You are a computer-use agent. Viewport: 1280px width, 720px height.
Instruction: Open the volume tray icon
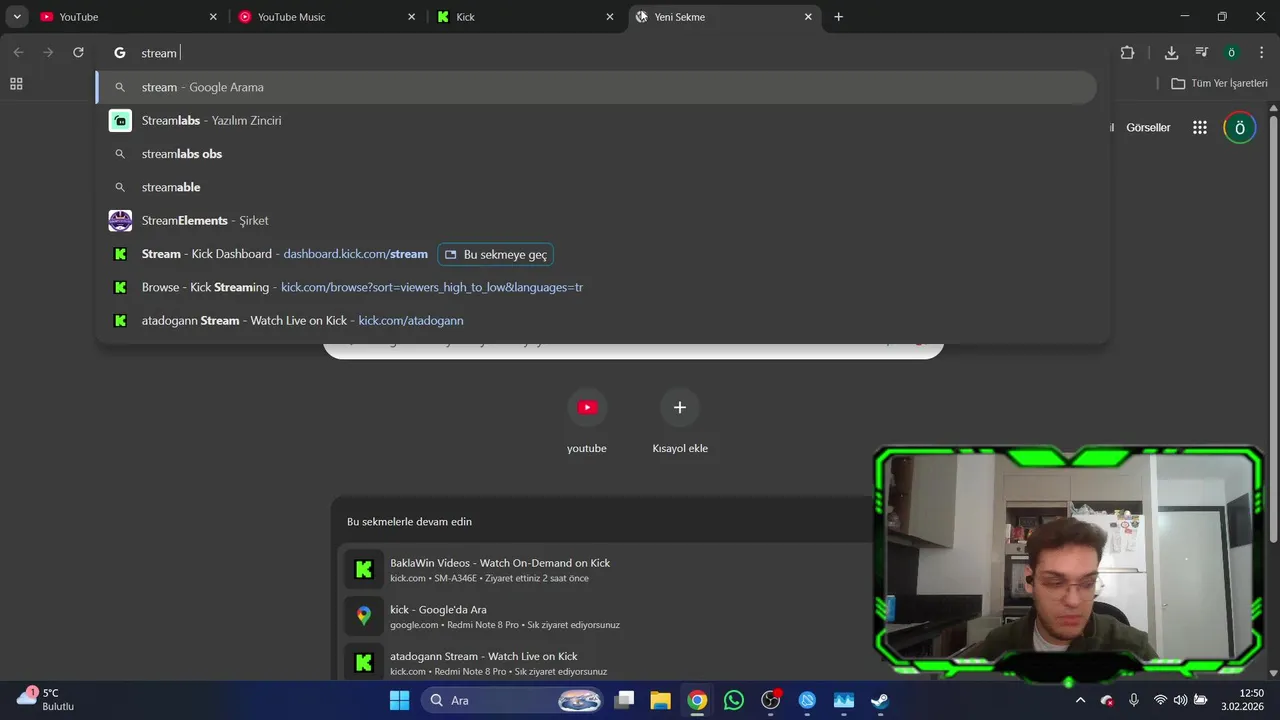pos(1180,700)
